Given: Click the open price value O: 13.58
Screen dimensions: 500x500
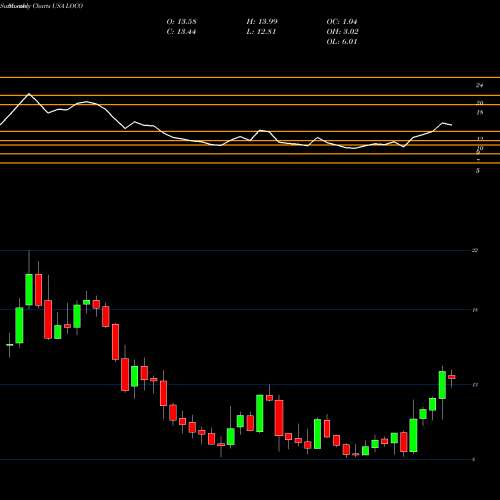Looking at the screenshot, I should tap(182, 22).
